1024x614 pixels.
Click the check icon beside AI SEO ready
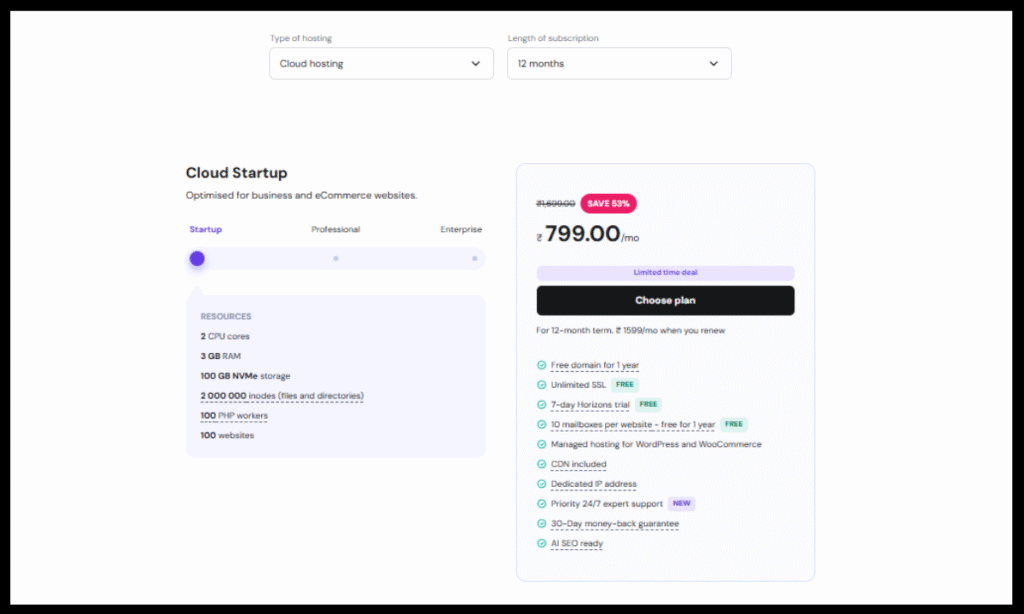542,543
